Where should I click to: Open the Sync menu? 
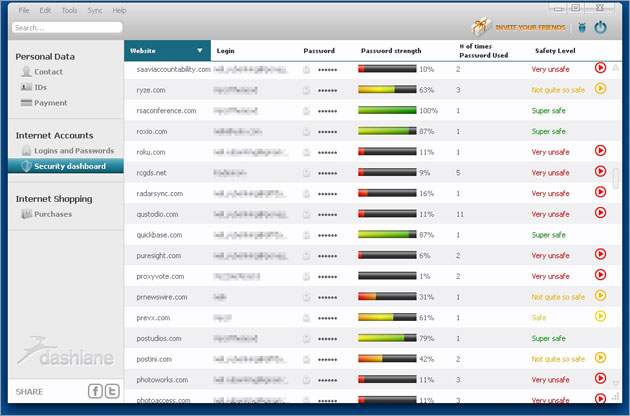click(x=95, y=10)
